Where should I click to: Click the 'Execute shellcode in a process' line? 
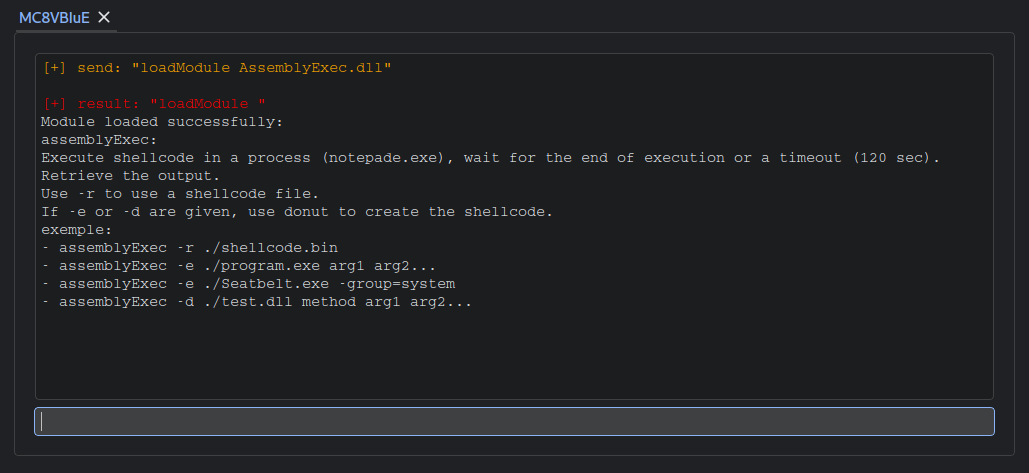click(x=491, y=158)
